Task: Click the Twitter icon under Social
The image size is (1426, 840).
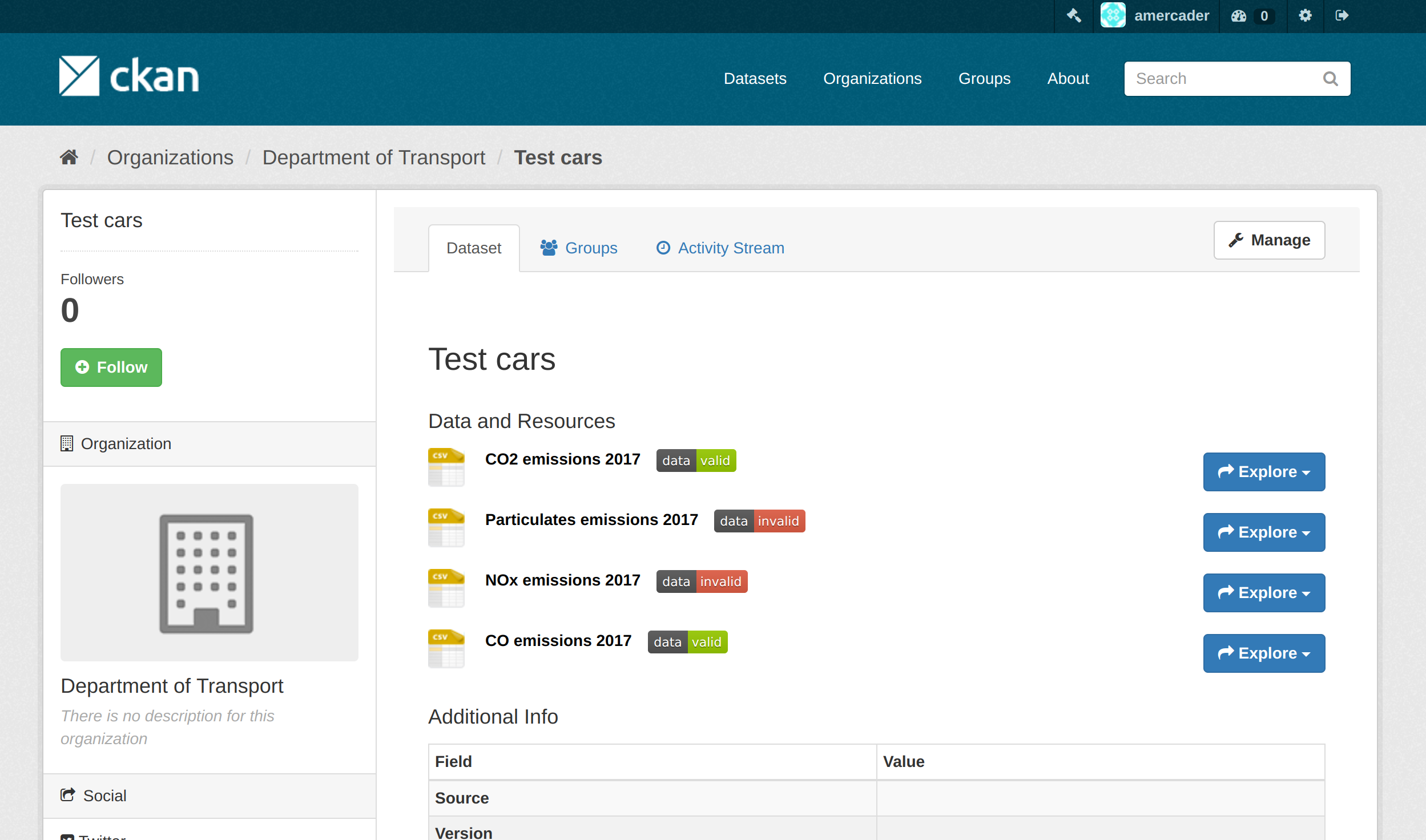Action: (68, 836)
